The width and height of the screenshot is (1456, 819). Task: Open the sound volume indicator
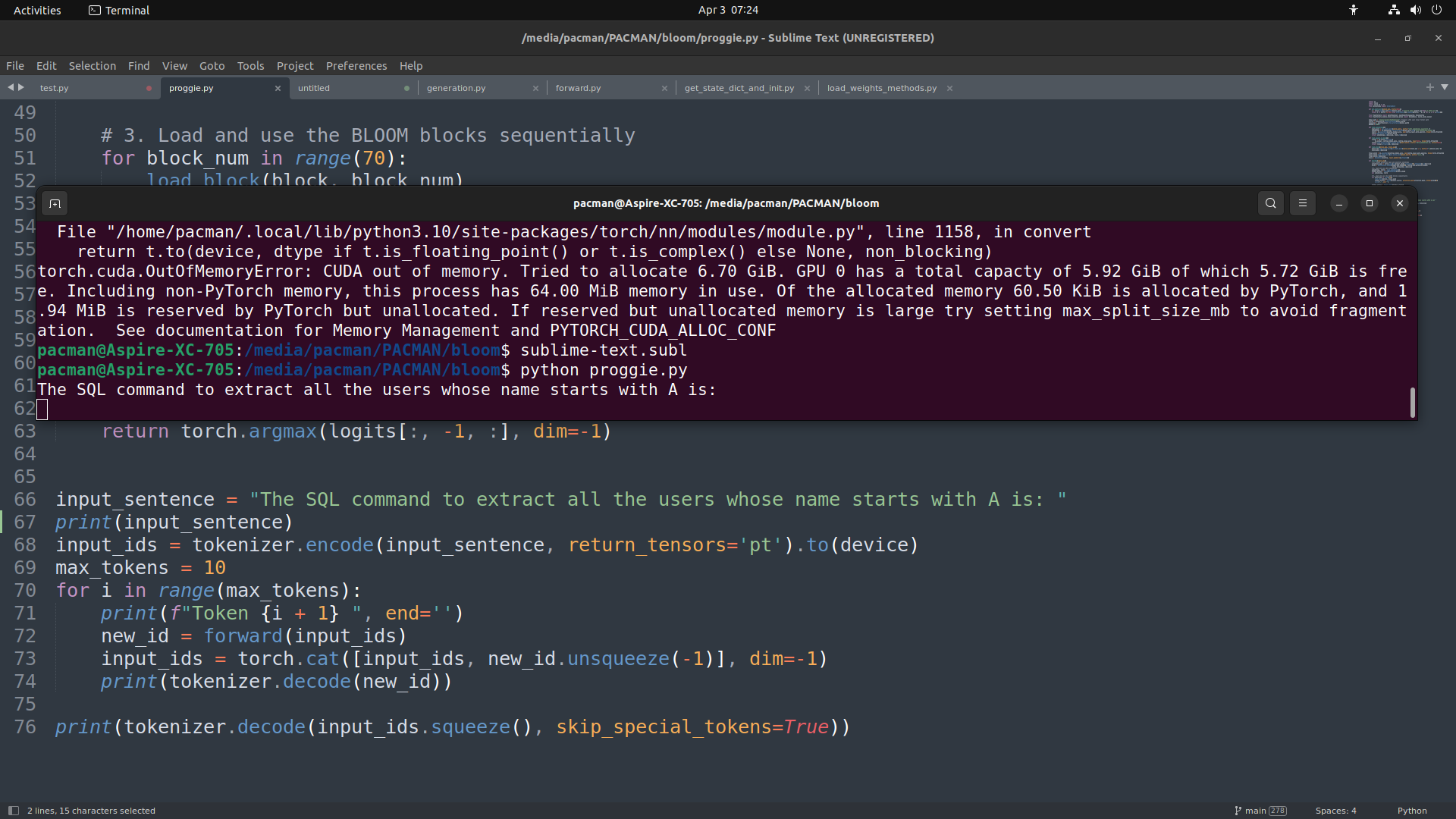[x=1415, y=10]
